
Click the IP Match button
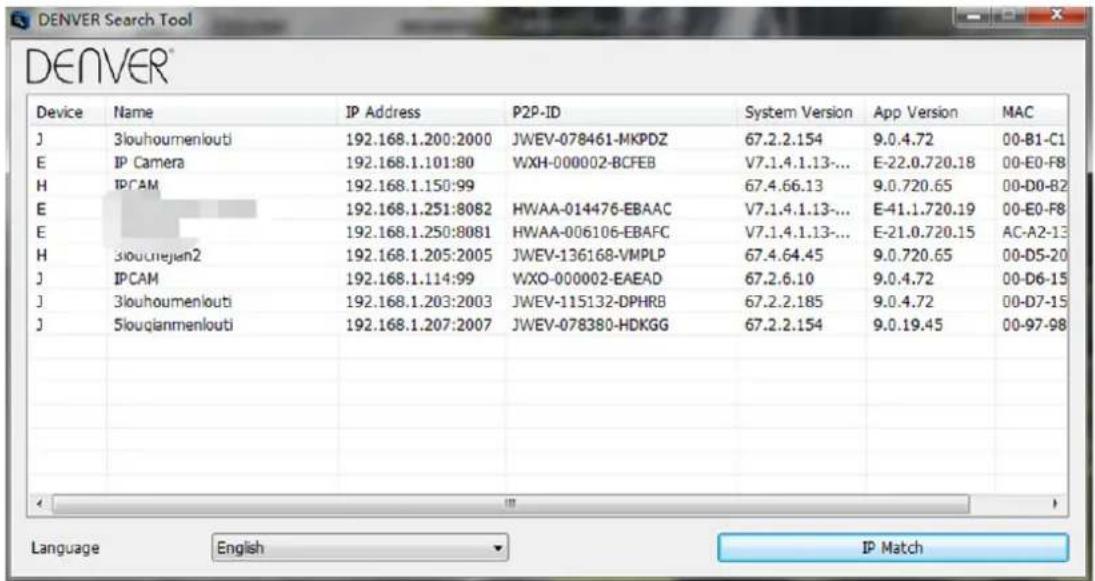click(x=893, y=548)
